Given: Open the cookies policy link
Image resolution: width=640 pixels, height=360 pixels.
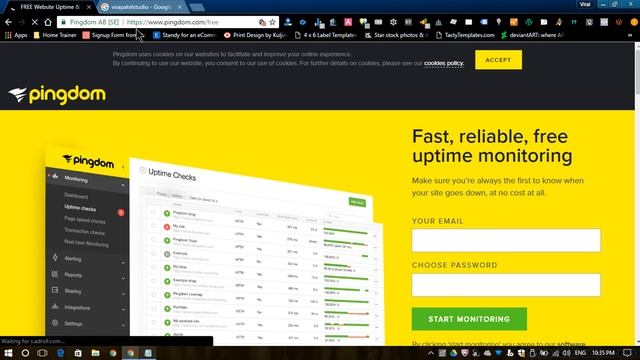Looking at the screenshot, I should pyautogui.click(x=444, y=63).
